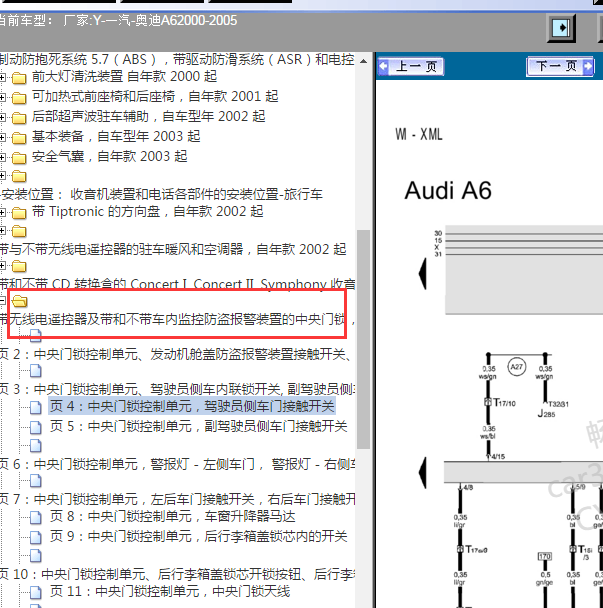603x608 pixels.
Task: Open 页 6：警报灯 - 左侧车门
Action: click(178, 464)
